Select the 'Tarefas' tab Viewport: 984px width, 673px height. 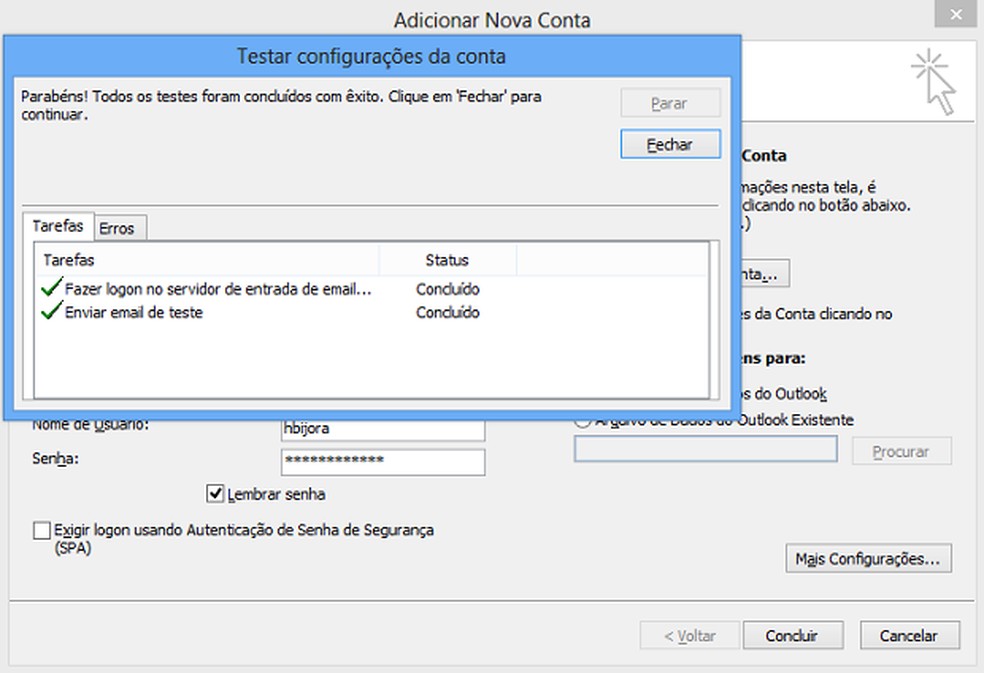click(57, 227)
